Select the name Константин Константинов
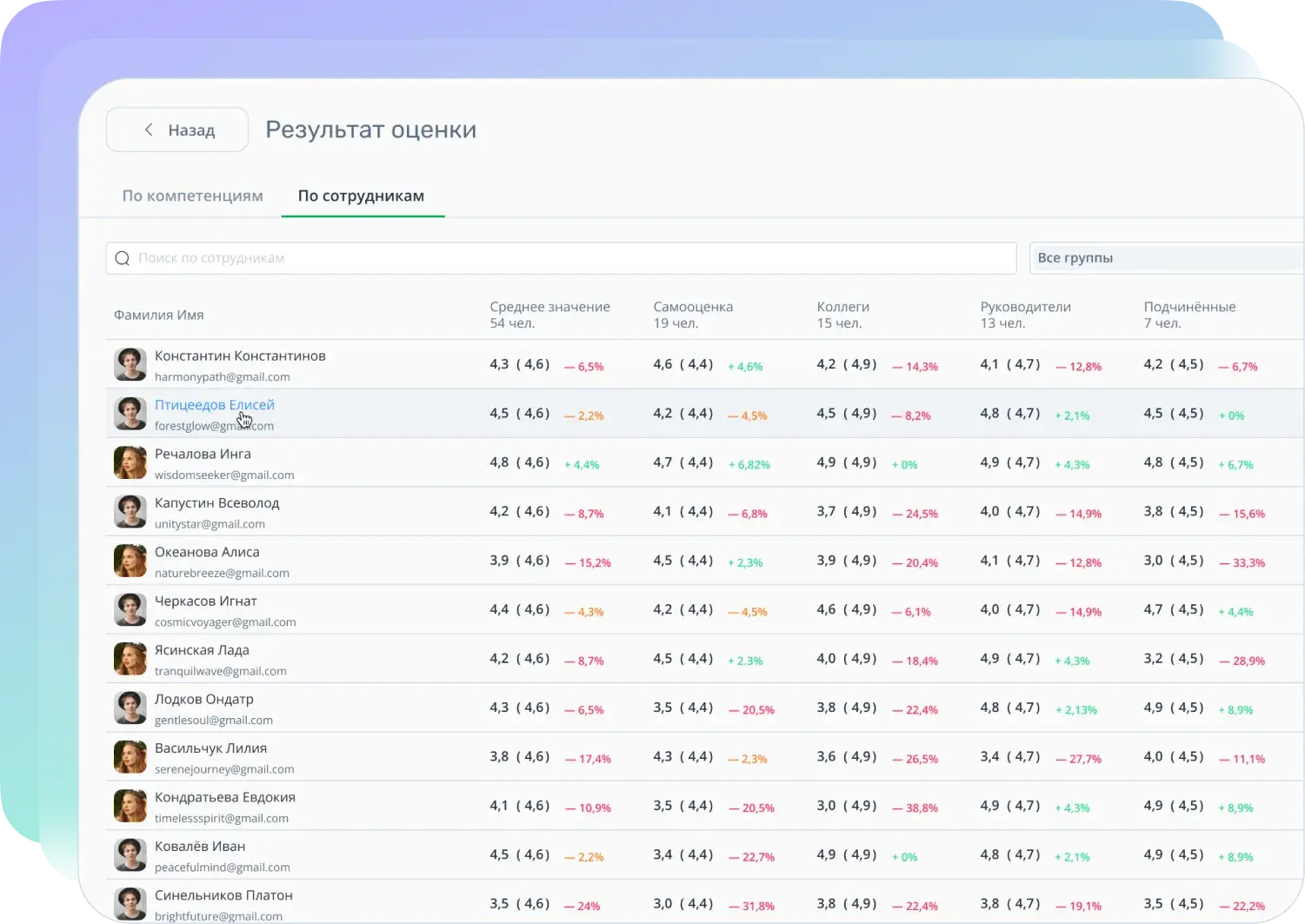The height and width of the screenshot is (924, 1305). (240, 356)
